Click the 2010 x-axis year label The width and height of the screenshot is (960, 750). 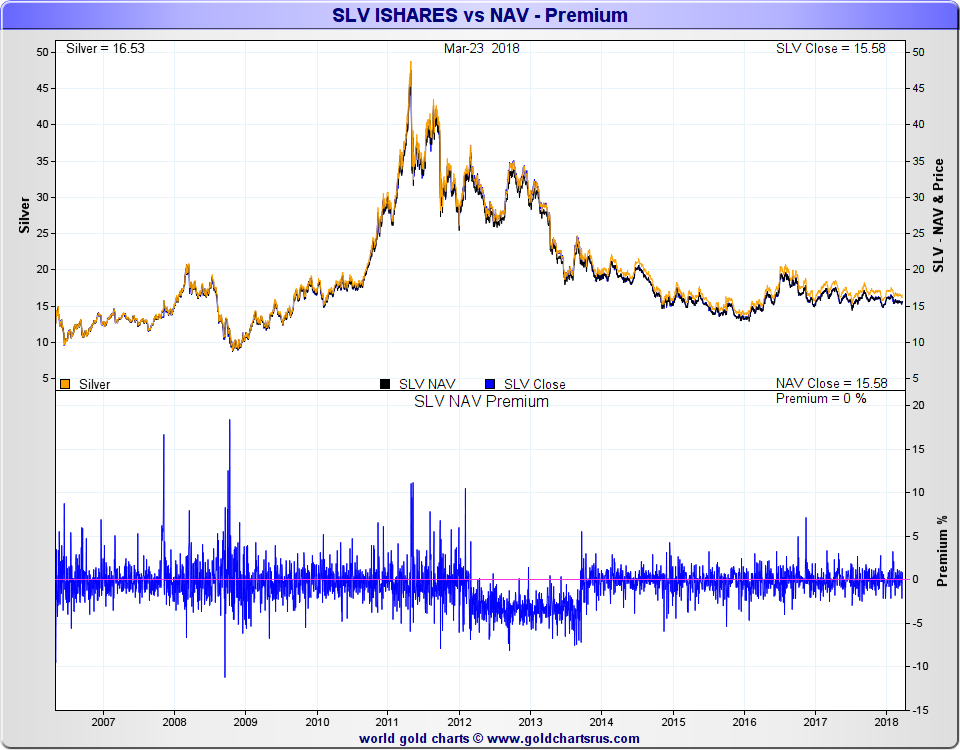point(317,722)
